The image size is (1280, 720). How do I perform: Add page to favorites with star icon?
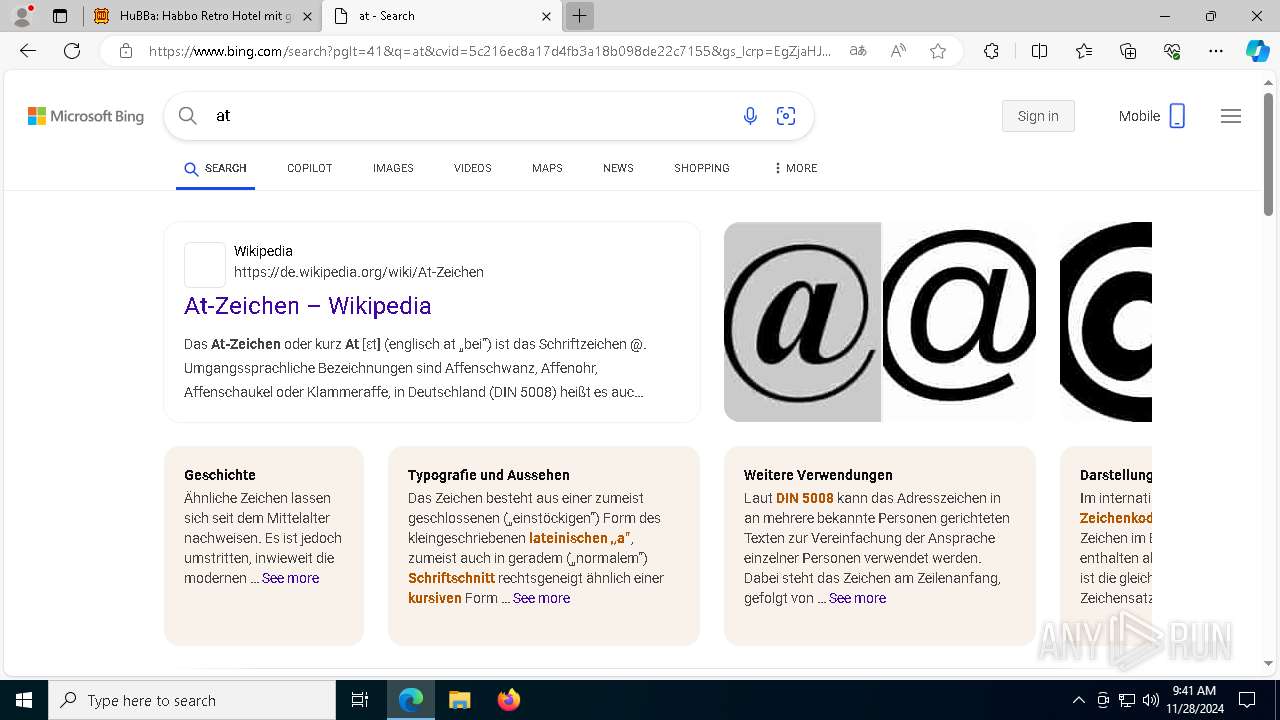point(938,51)
